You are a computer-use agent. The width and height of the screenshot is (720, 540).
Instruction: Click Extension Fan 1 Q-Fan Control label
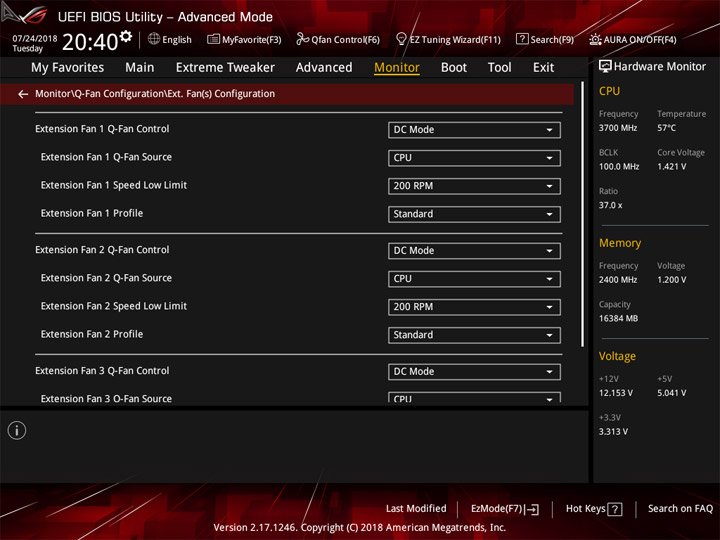(102, 129)
